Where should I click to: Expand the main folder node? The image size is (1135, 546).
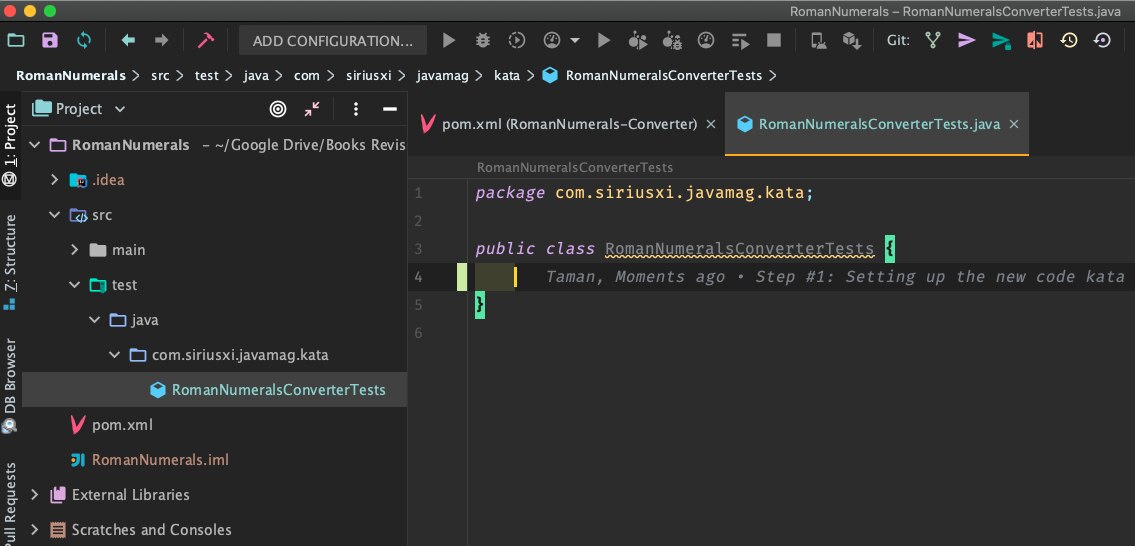tap(74, 250)
